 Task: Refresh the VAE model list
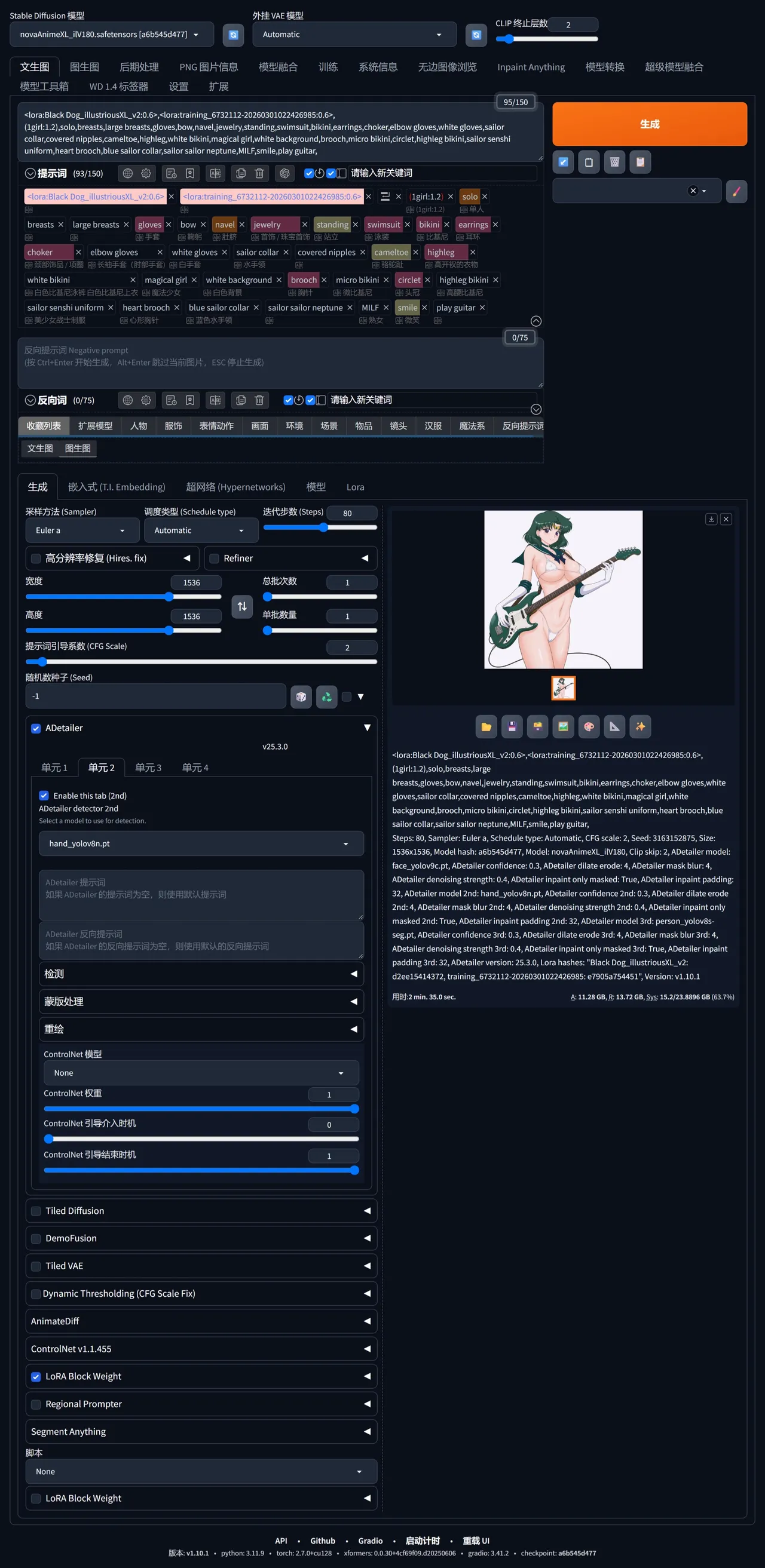click(x=476, y=35)
